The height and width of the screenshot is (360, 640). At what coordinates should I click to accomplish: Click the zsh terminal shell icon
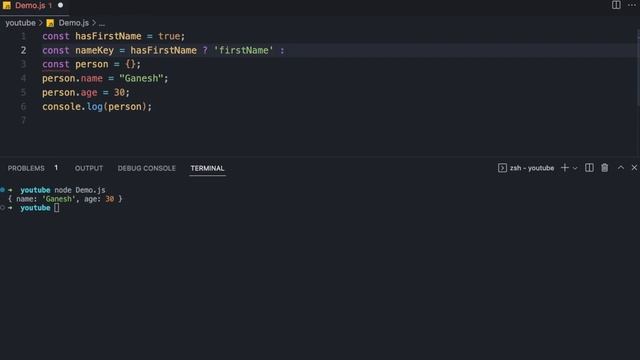tap(502, 168)
